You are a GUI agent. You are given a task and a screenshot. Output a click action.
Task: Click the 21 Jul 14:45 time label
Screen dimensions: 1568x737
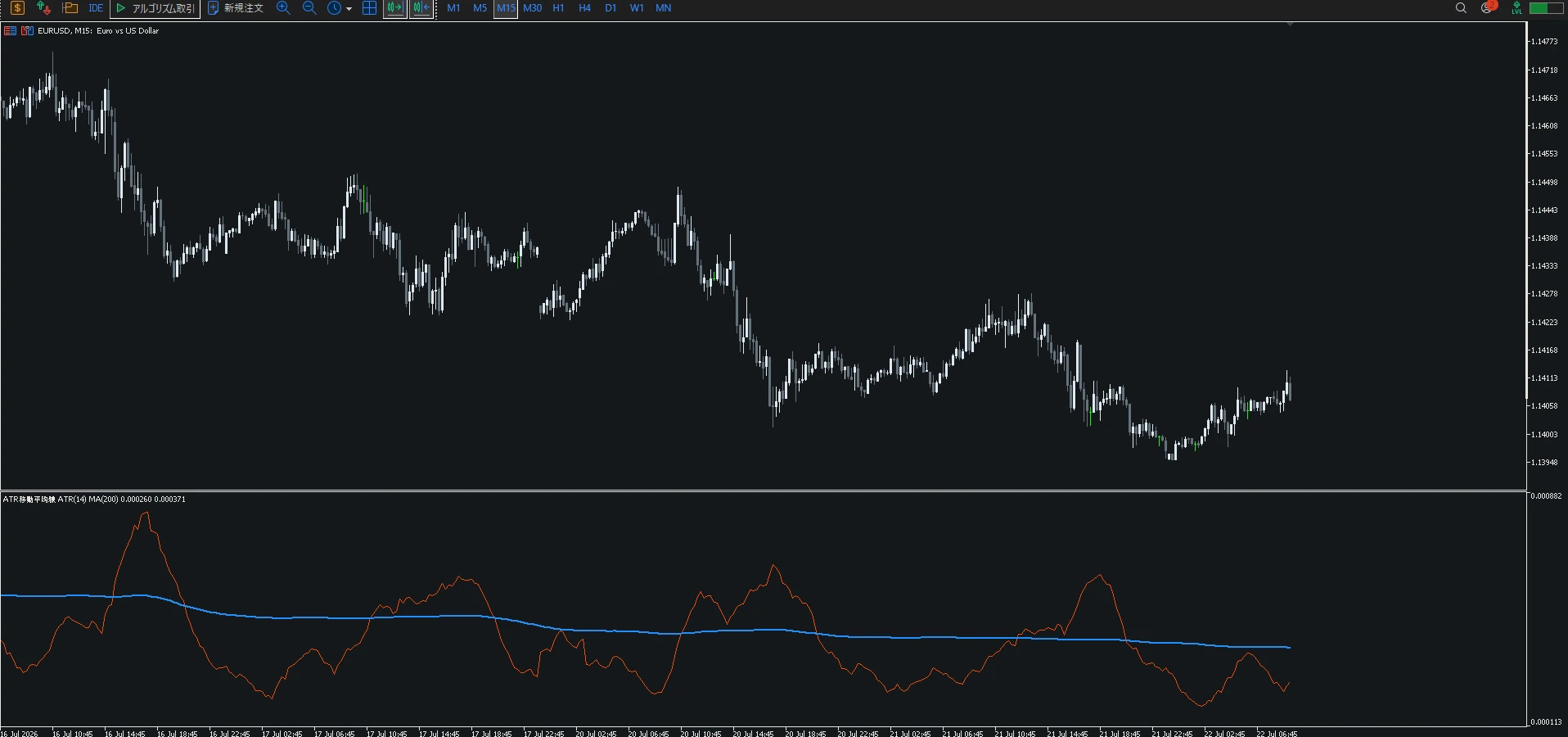tap(1067, 734)
